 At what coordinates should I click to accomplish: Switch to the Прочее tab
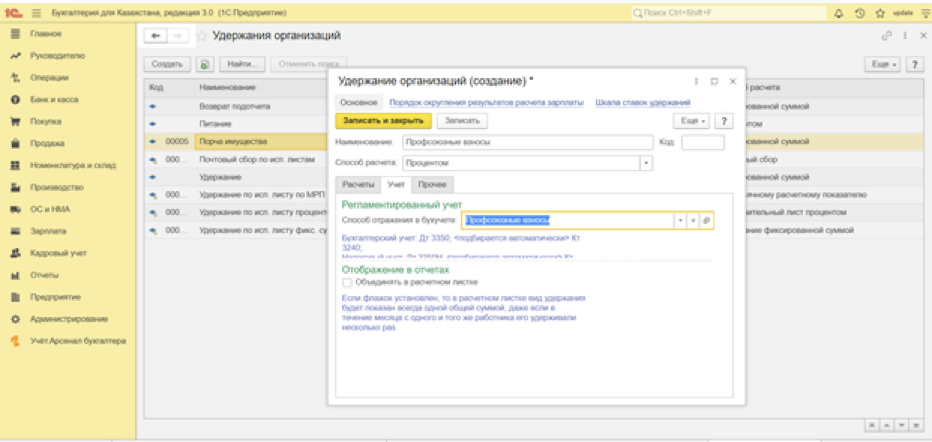[433, 185]
